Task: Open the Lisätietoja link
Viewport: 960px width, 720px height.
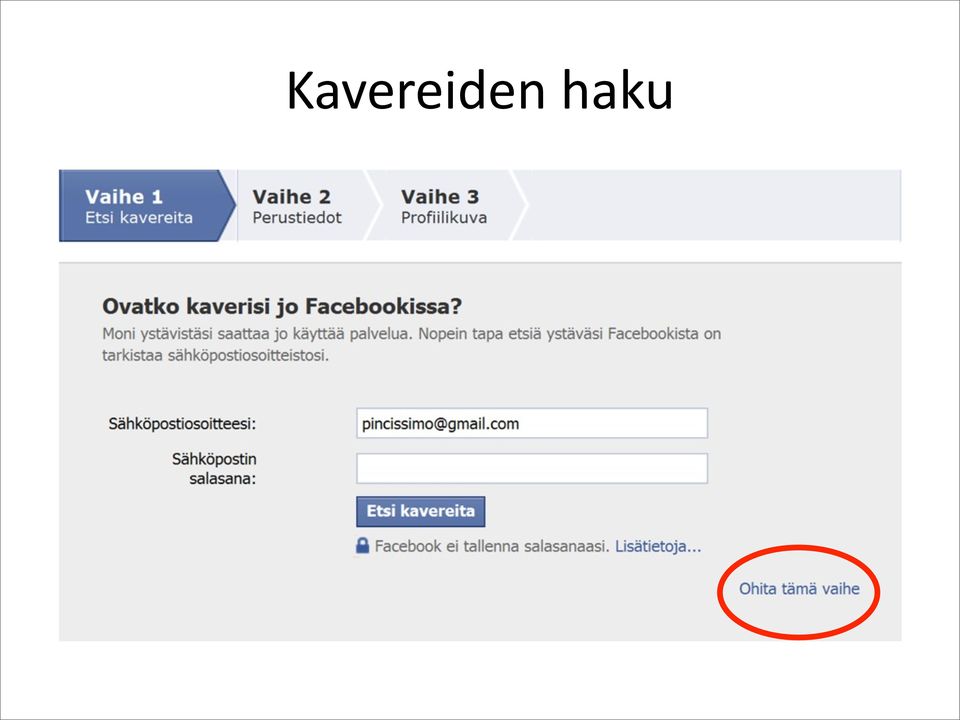Action: pyautogui.click(x=658, y=546)
